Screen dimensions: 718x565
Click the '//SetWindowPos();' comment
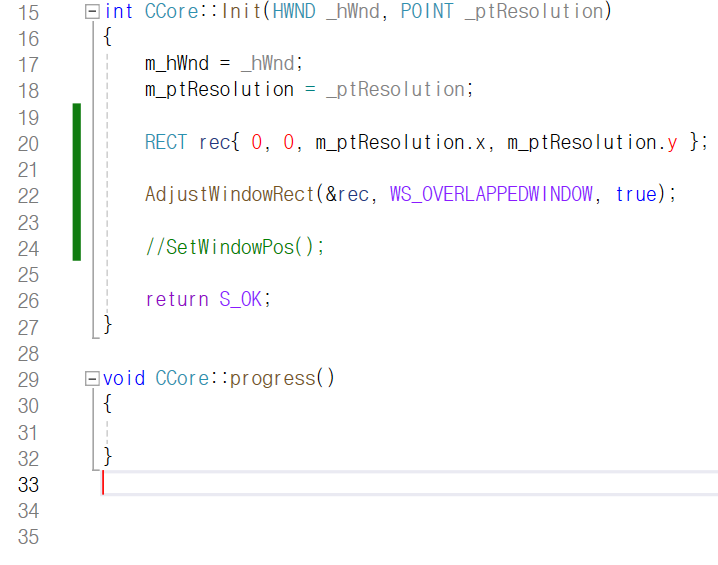(234, 247)
